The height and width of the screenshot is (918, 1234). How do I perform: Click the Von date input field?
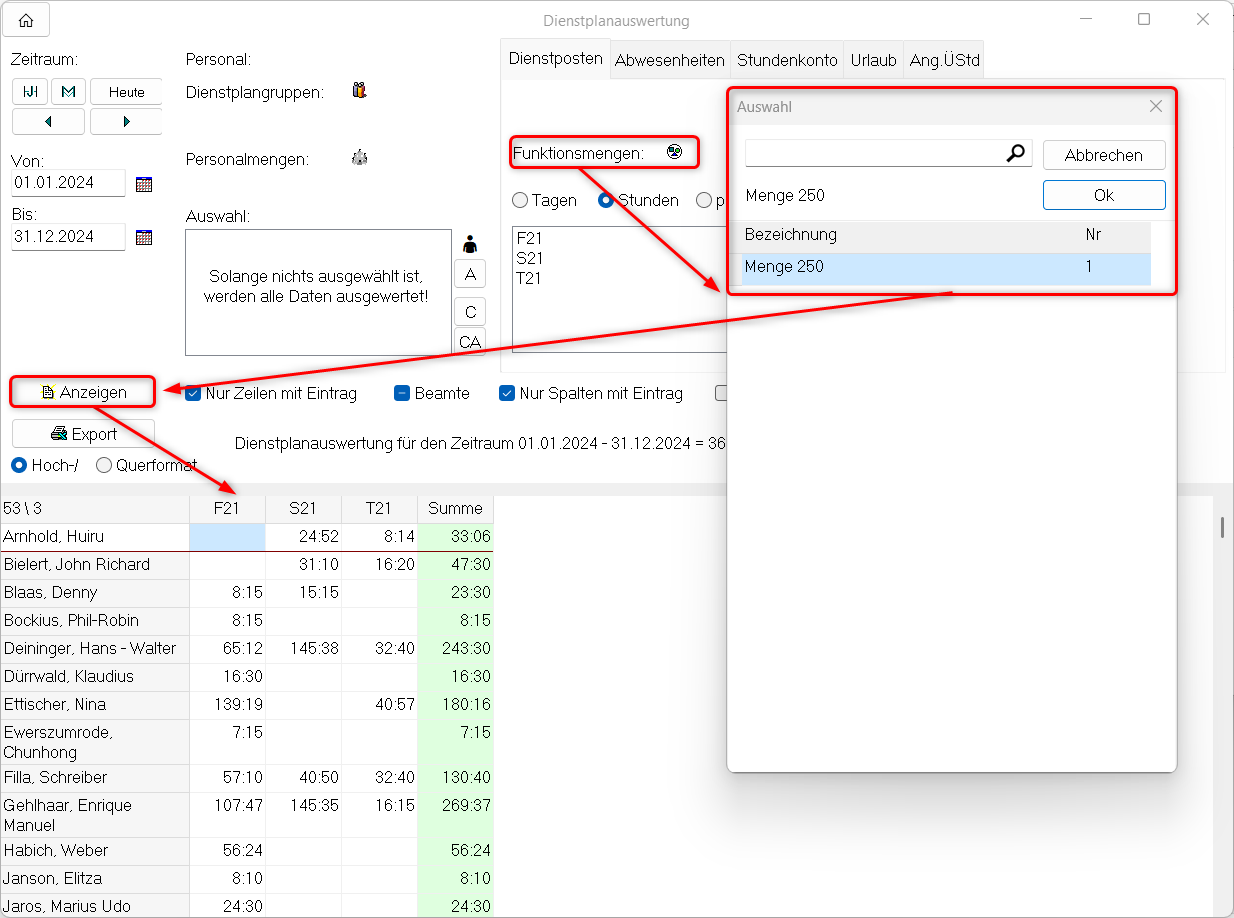(68, 184)
